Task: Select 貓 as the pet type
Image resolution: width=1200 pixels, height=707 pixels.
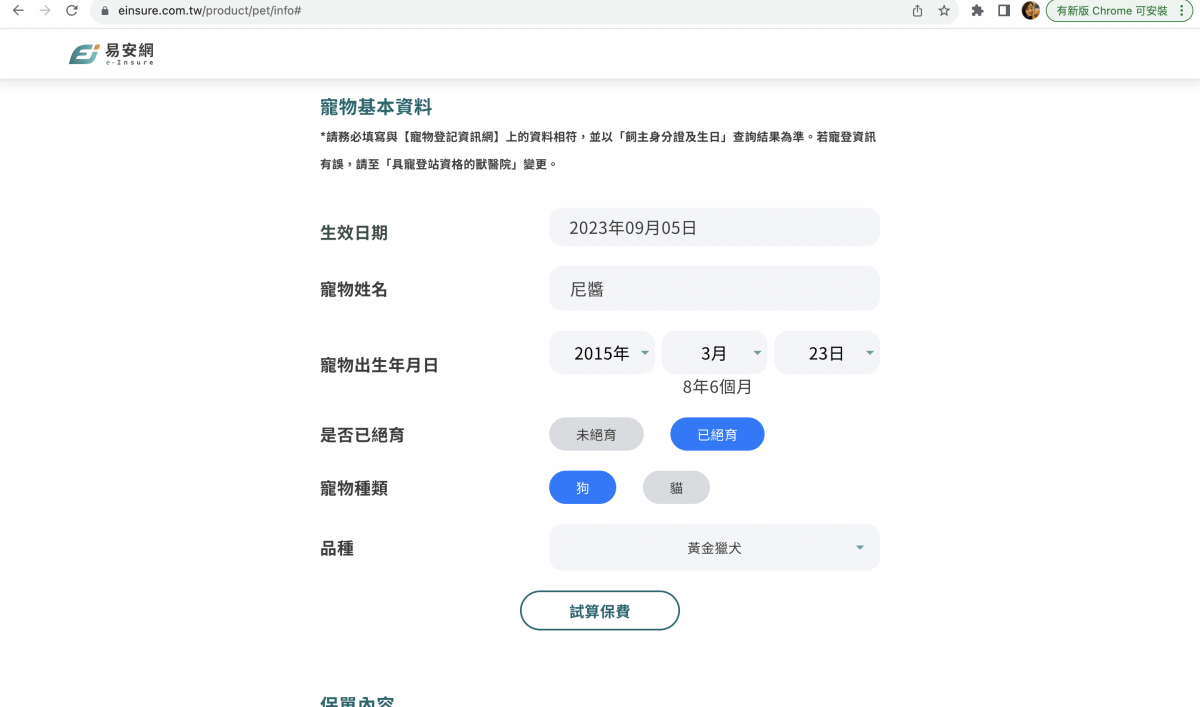Action: pos(676,487)
